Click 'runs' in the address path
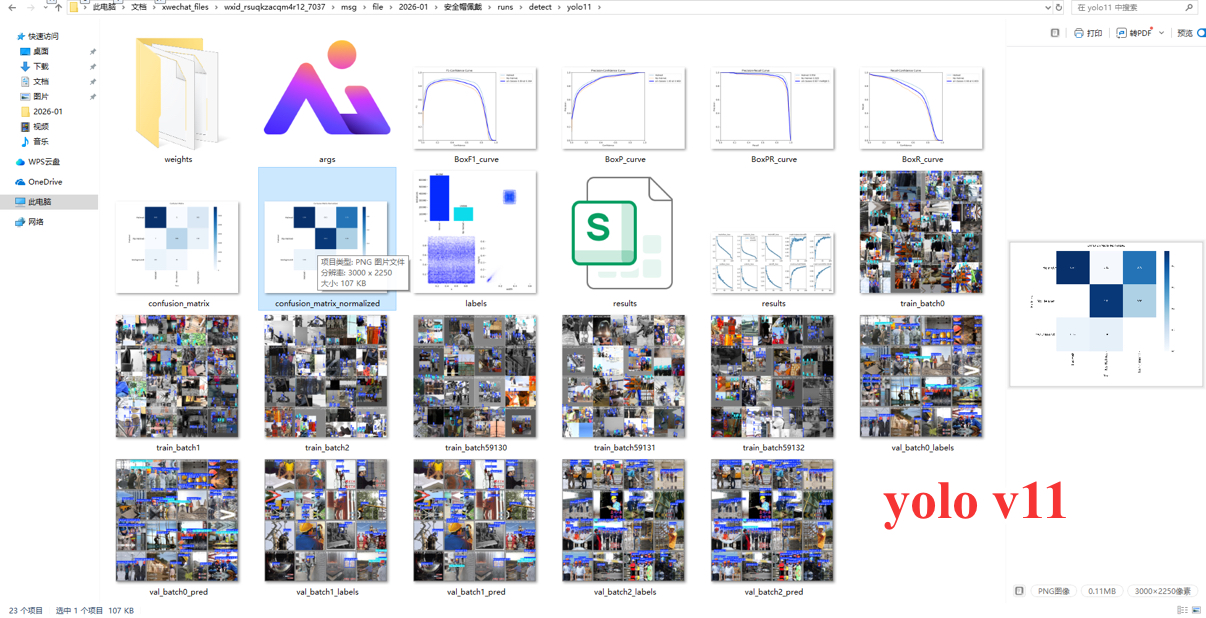The image size is (1206, 618). [505, 7]
